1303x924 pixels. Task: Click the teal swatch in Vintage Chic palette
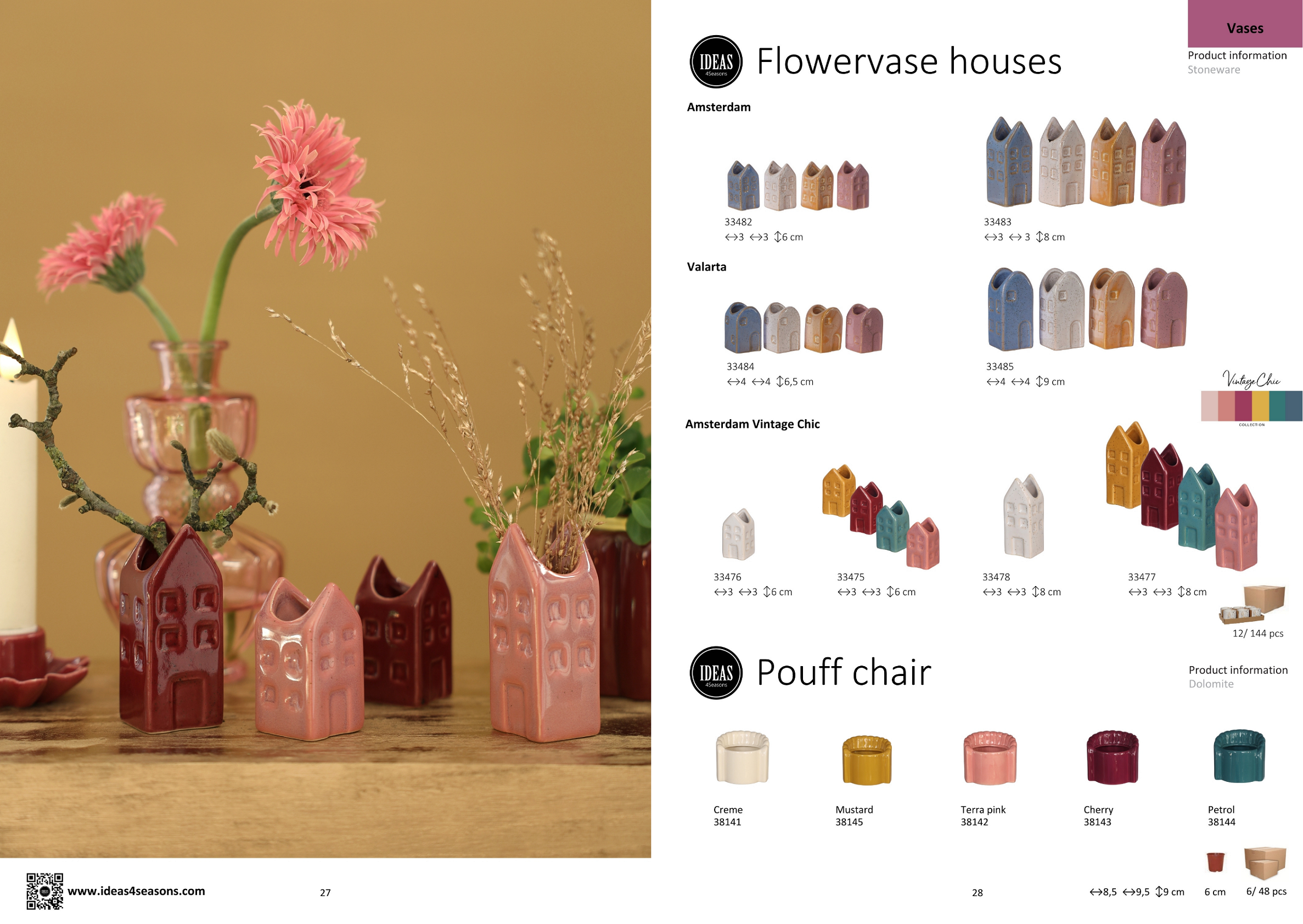click(x=1277, y=405)
